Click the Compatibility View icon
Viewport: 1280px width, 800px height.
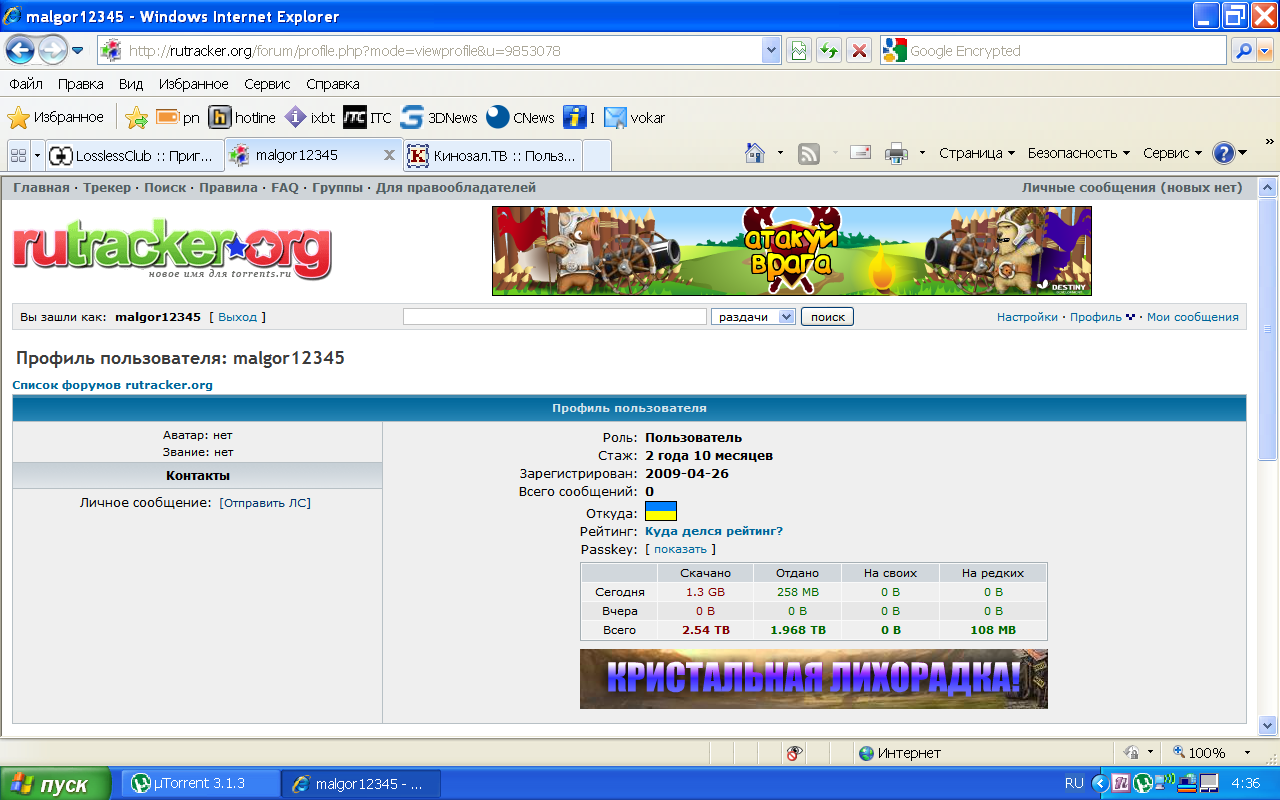pyautogui.click(x=798, y=51)
